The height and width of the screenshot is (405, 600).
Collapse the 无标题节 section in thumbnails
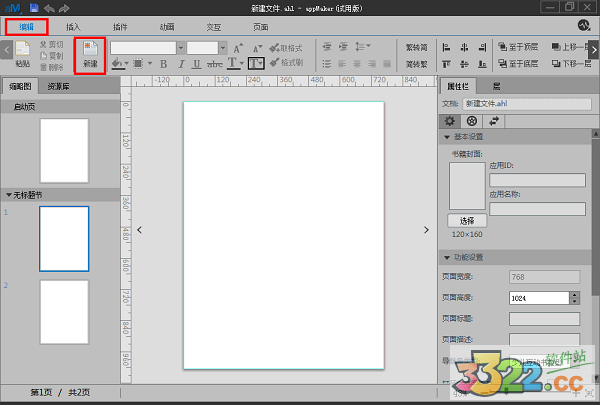tap(9, 194)
